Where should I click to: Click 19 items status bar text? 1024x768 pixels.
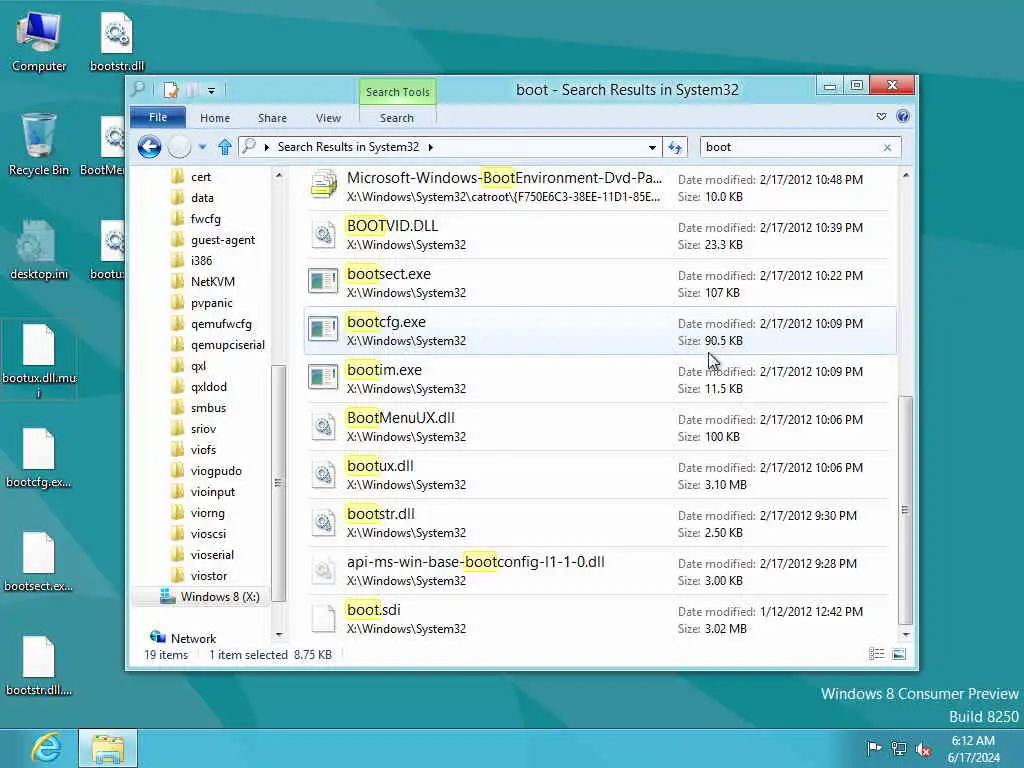pyautogui.click(x=166, y=654)
